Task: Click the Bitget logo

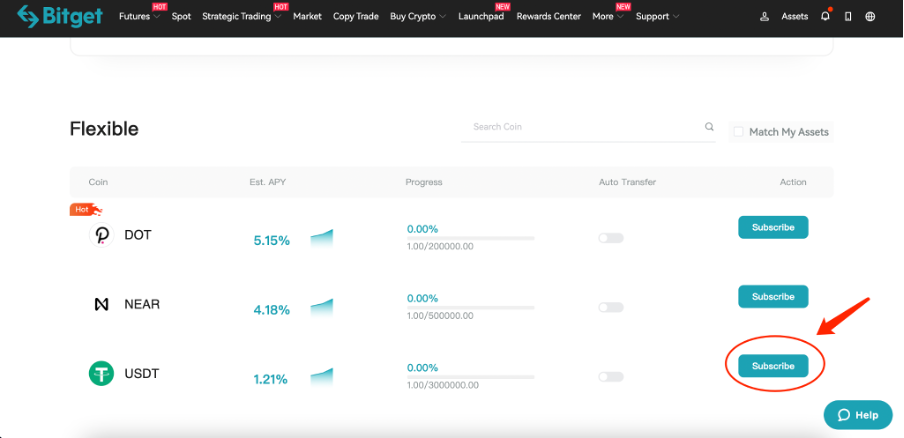Action: 59,17
